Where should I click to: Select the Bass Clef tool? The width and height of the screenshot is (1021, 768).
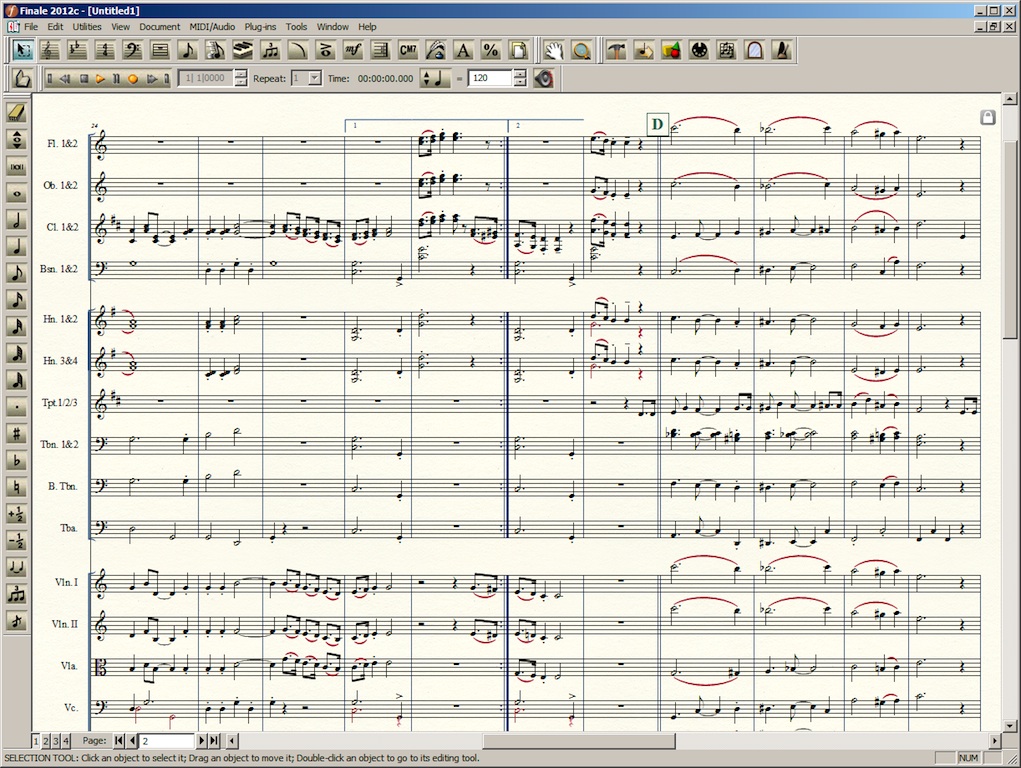coord(132,49)
